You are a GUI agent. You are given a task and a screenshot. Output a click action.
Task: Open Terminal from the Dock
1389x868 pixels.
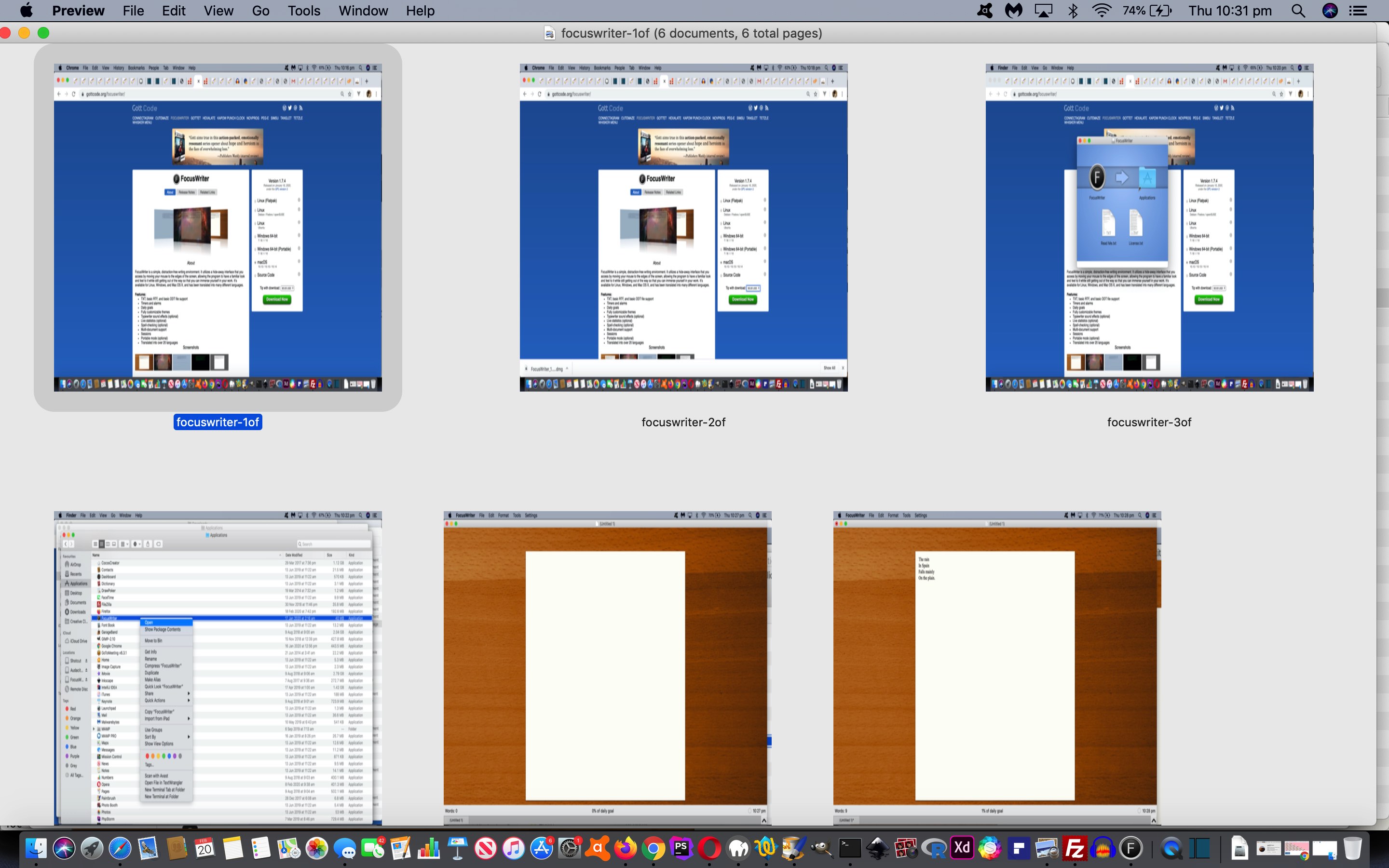click(x=850, y=848)
